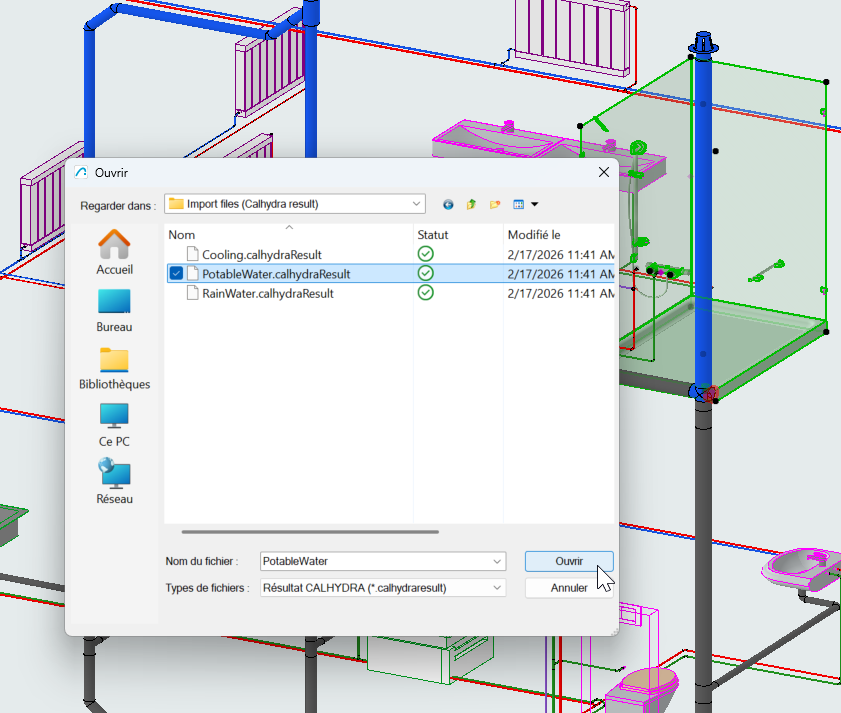This screenshot has height=713, width=841.
Task: Click Cooling file document icon
Action: click(x=193, y=254)
